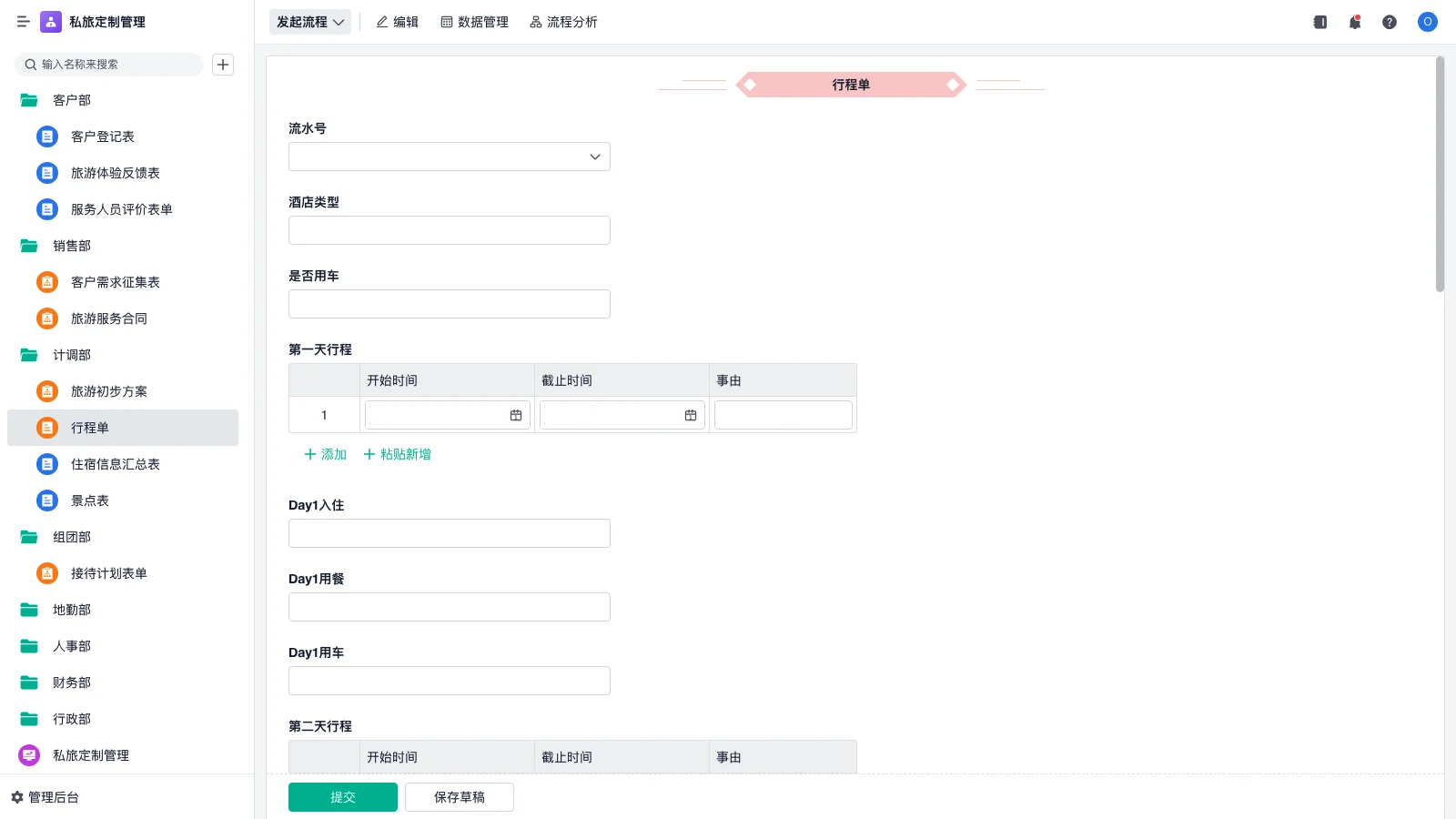This screenshot has height=819, width=1456.
Task: Select 住宿信息汇总表 in the sidebar
Action: point(115,464)
